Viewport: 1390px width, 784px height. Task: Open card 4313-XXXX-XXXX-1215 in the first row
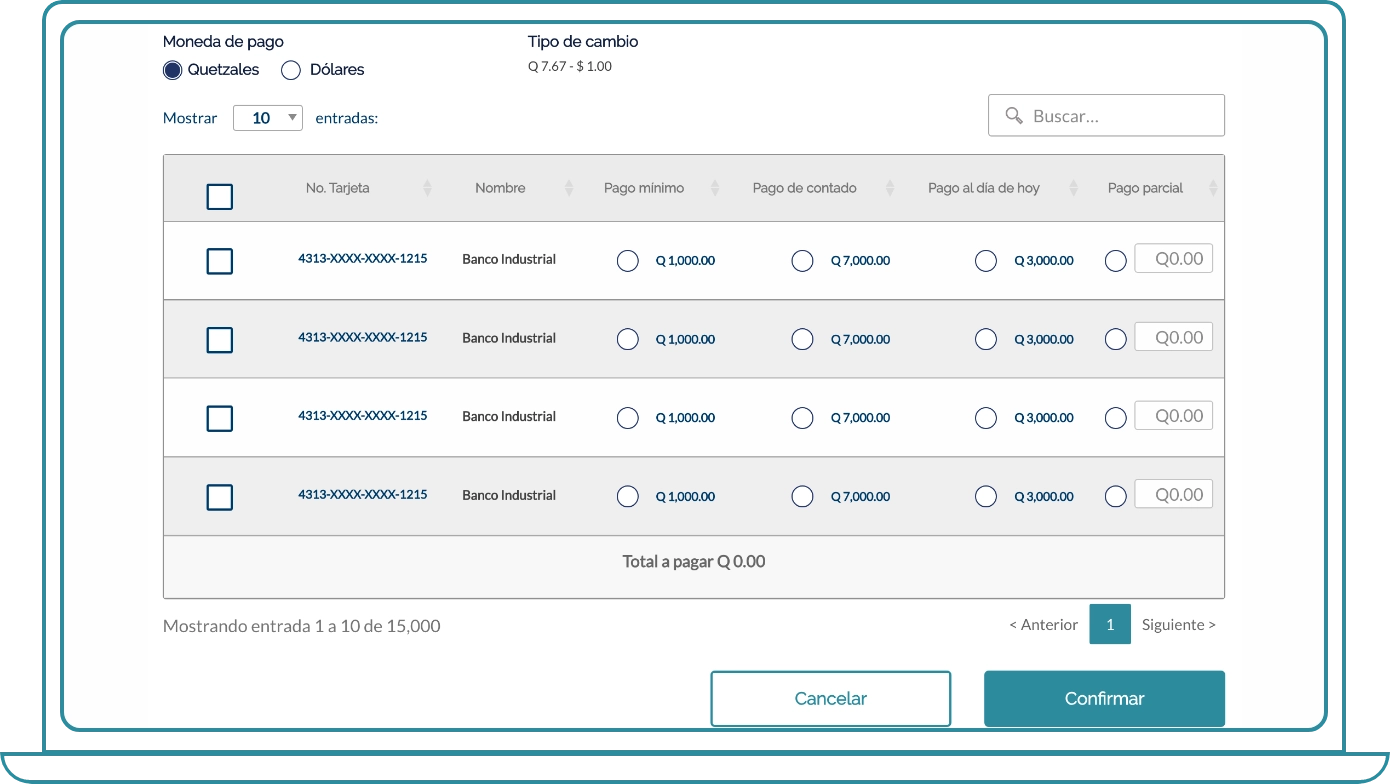point(363,258)
